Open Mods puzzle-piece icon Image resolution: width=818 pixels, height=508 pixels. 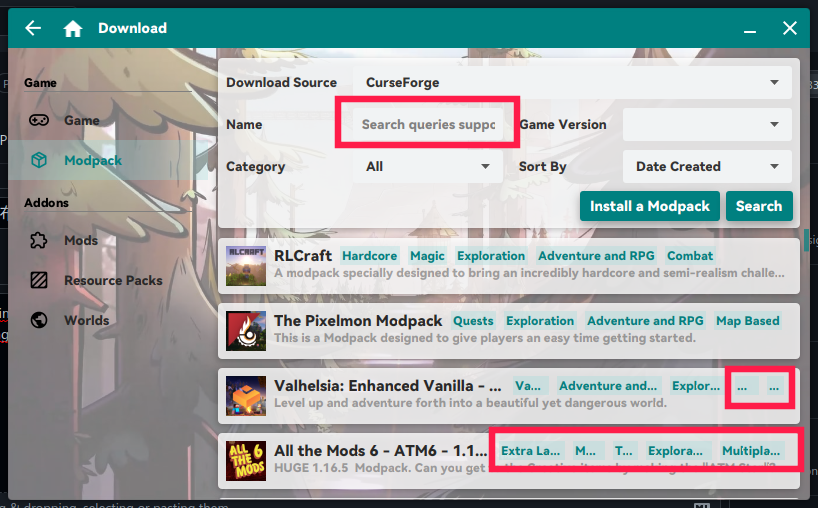point(39,240)
